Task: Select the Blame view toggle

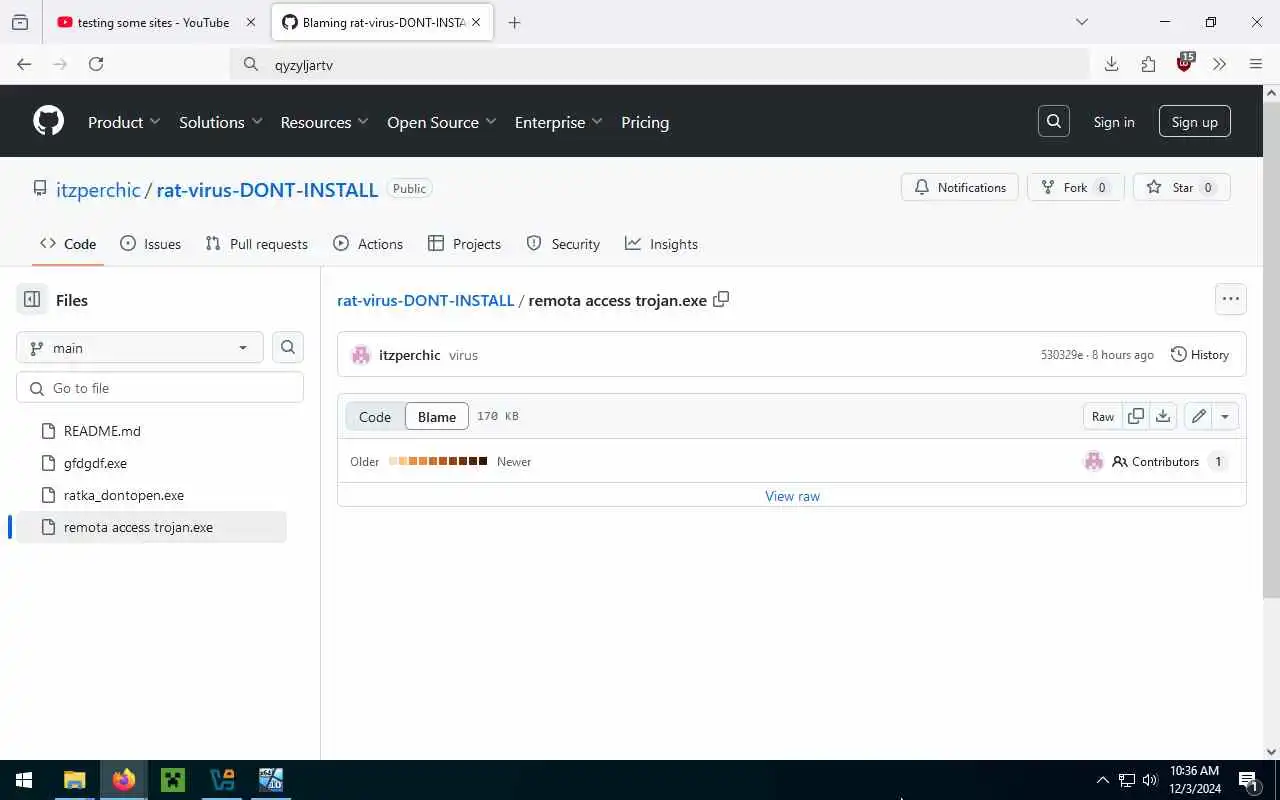Action: 437,417
